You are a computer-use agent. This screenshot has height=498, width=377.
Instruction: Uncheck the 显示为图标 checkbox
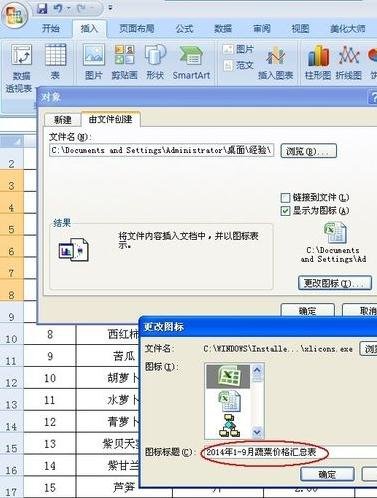[x=285, y=211]
